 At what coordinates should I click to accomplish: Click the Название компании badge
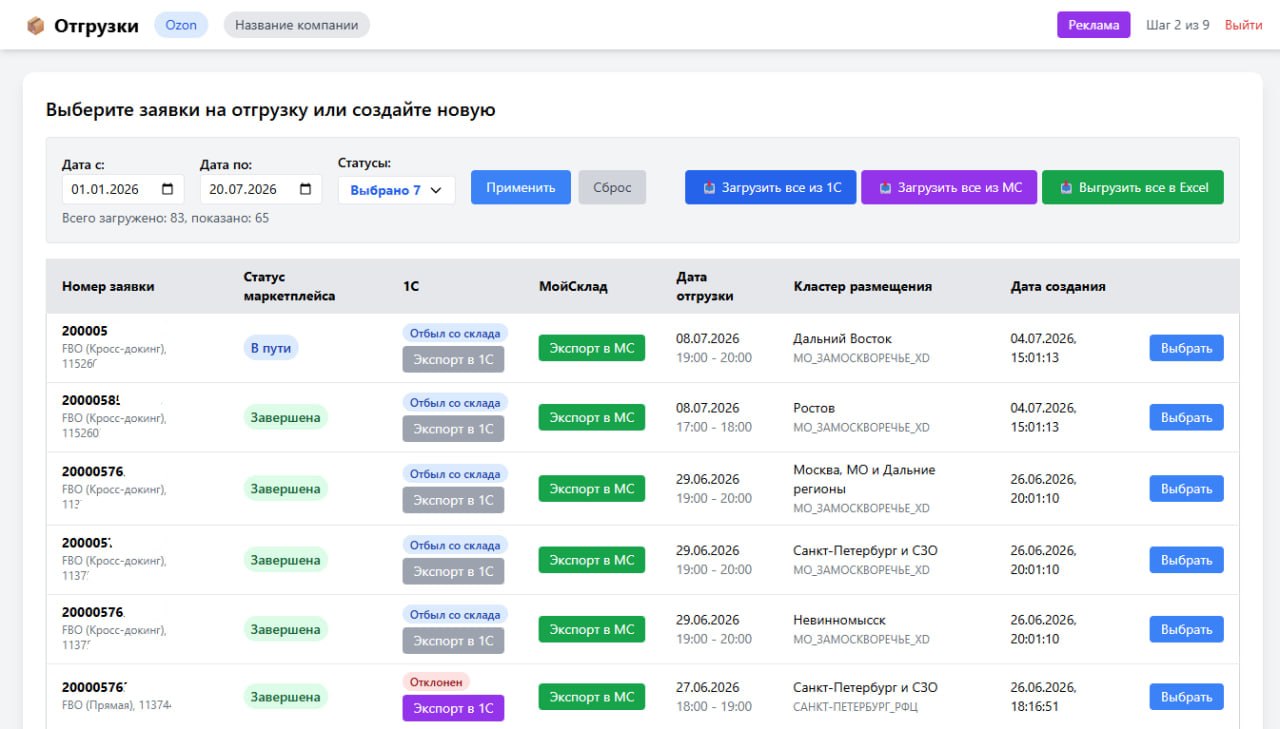coord(297,25)
